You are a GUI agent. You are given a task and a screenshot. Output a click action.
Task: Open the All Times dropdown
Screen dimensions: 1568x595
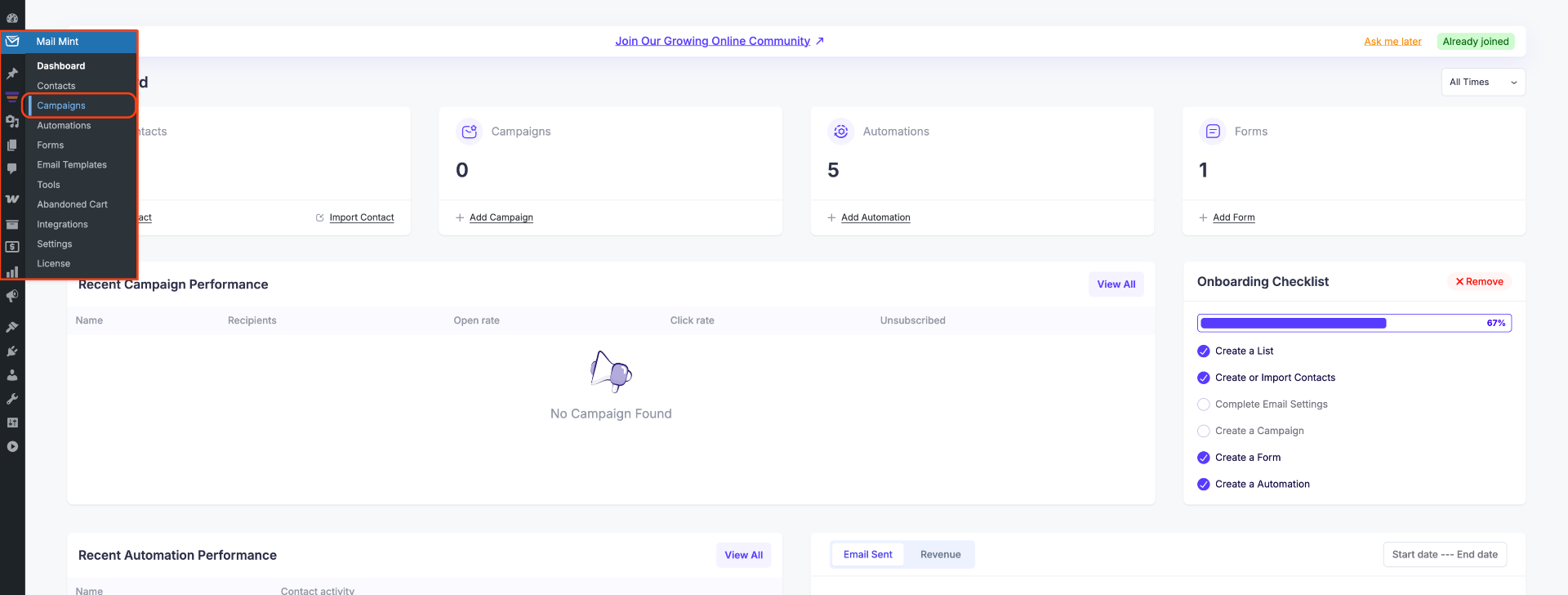coord(1483,82)
